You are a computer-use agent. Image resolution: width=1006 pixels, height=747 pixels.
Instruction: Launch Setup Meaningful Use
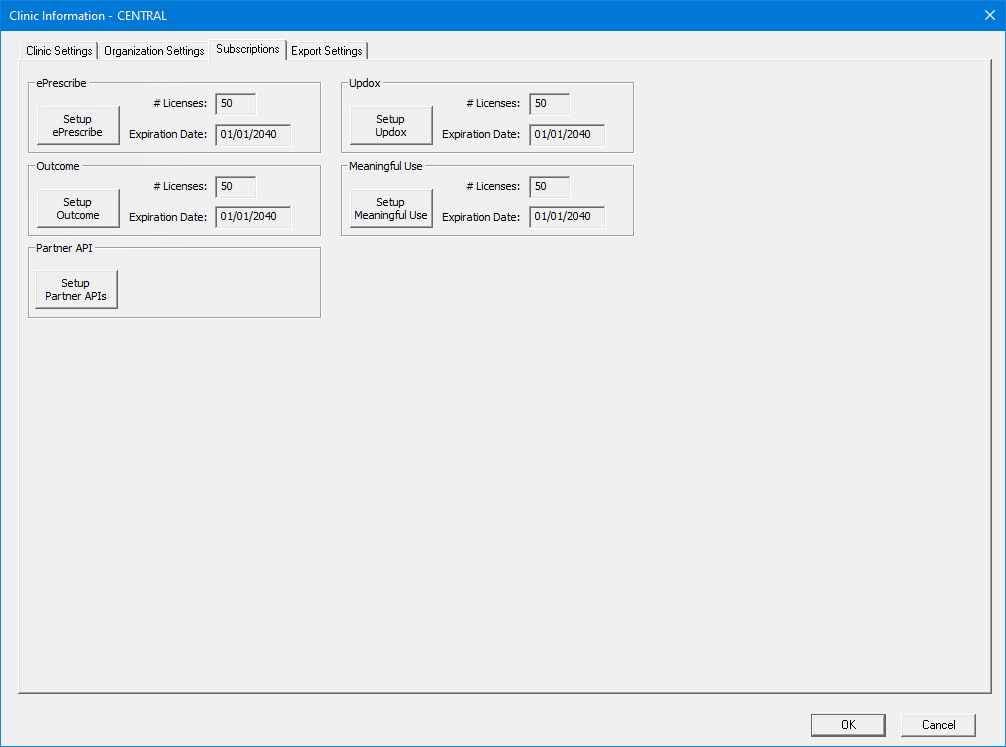coord(390,208)
